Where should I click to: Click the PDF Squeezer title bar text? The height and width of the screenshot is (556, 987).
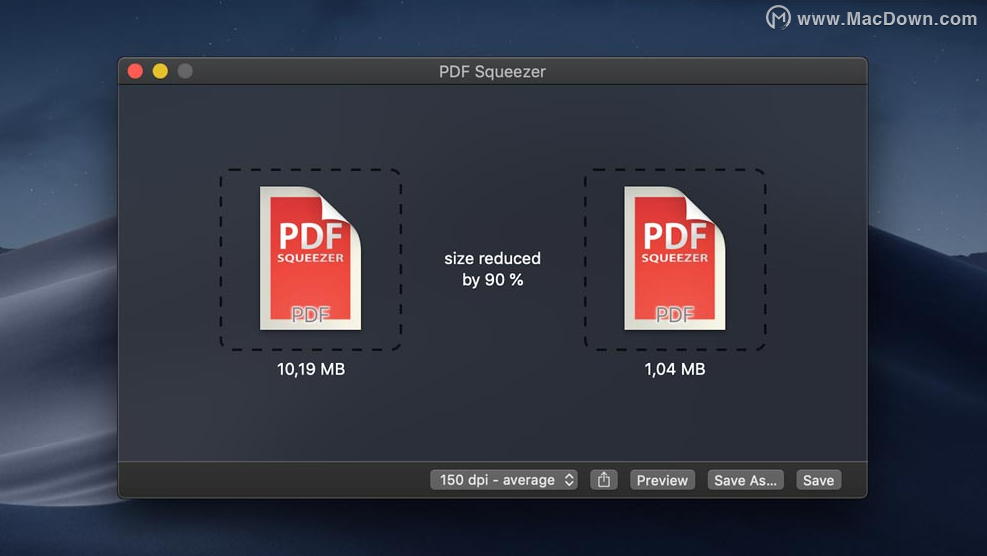pyautogui.click(x=492, y=72)
